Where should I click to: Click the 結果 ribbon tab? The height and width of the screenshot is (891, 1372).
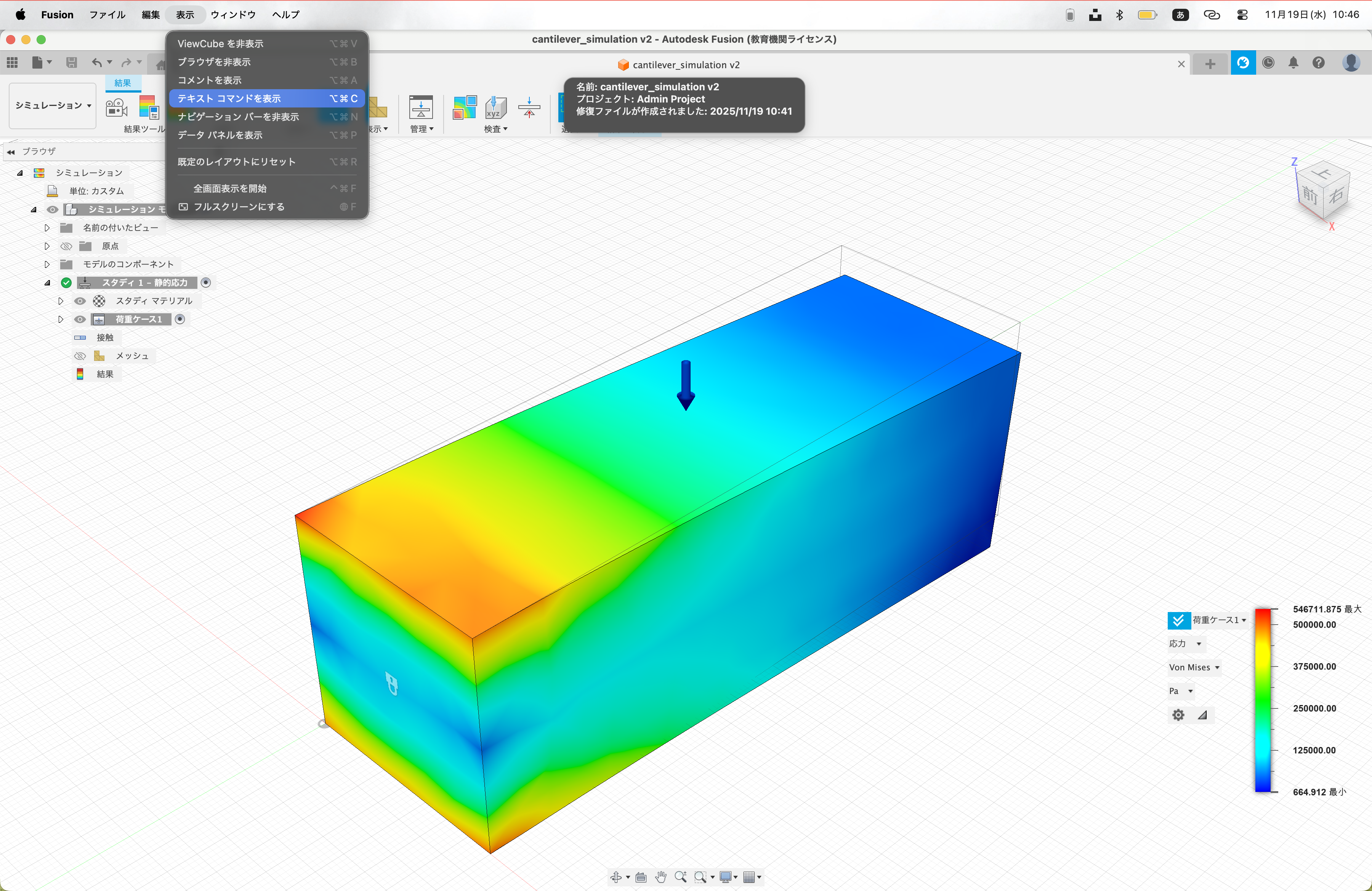pyautogui.click(x=122, y=83)
